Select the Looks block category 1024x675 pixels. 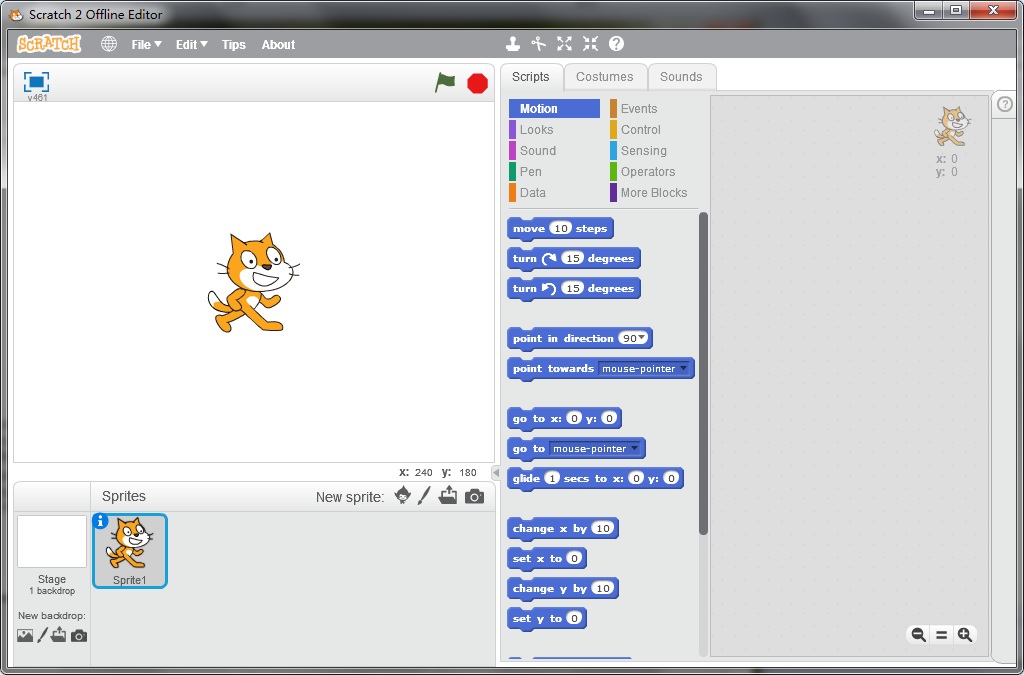pyautogui.click(x=554, y=130)
